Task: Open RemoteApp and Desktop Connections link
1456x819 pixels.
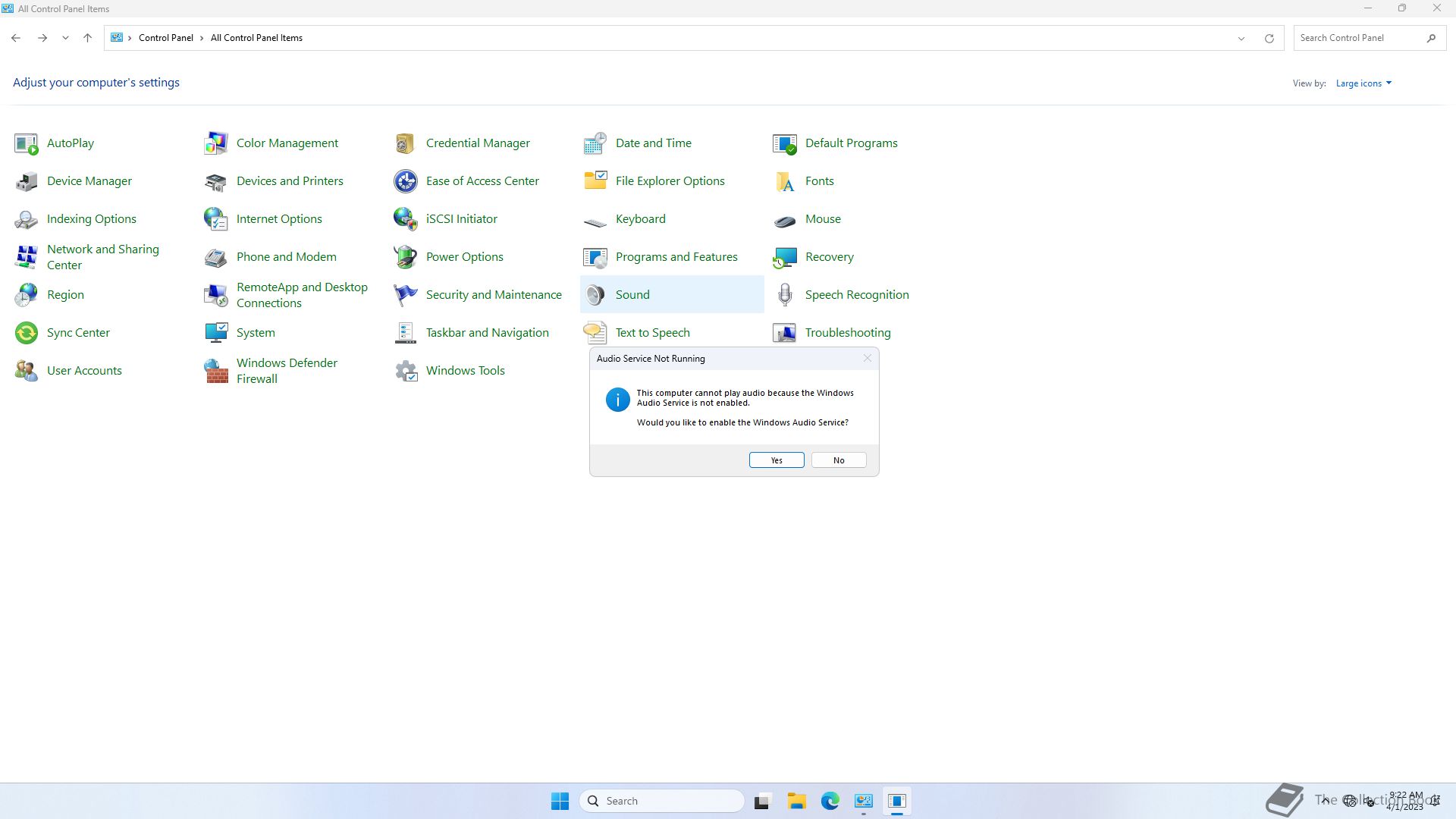Action: point(302,295)
